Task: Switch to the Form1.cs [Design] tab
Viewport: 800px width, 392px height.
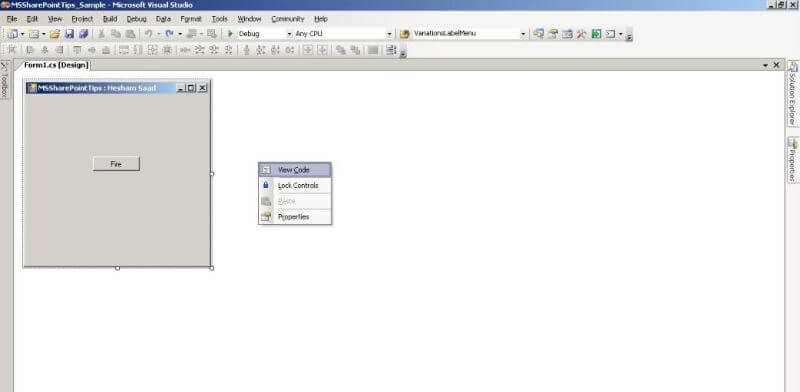Action: click(x=56, y=65)
